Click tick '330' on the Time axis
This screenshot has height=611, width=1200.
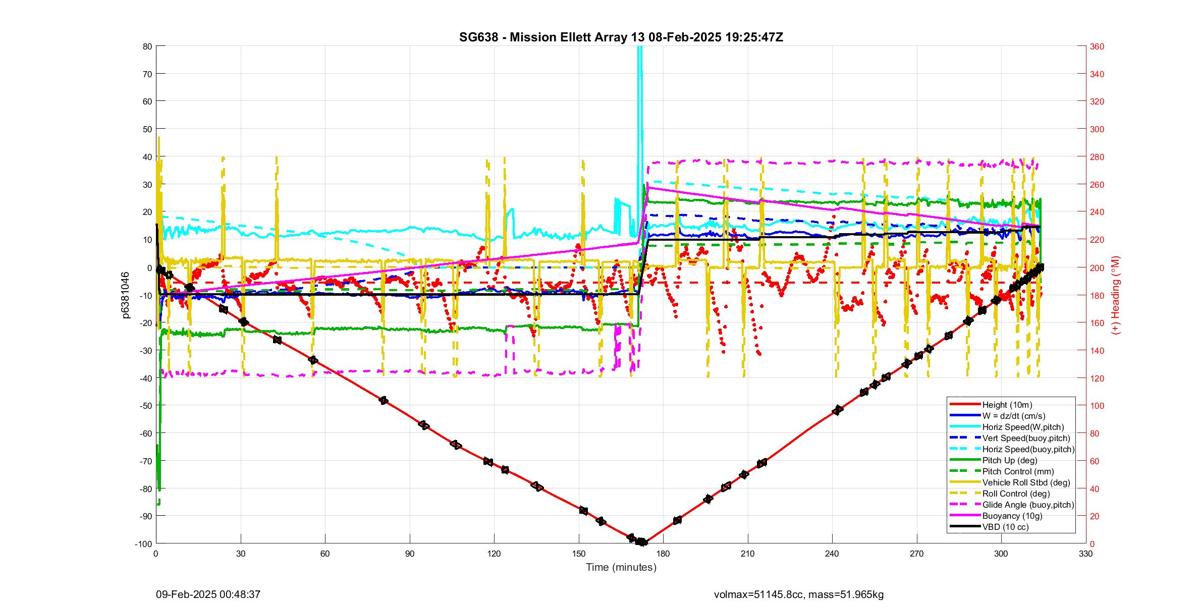pos(1085,552)
